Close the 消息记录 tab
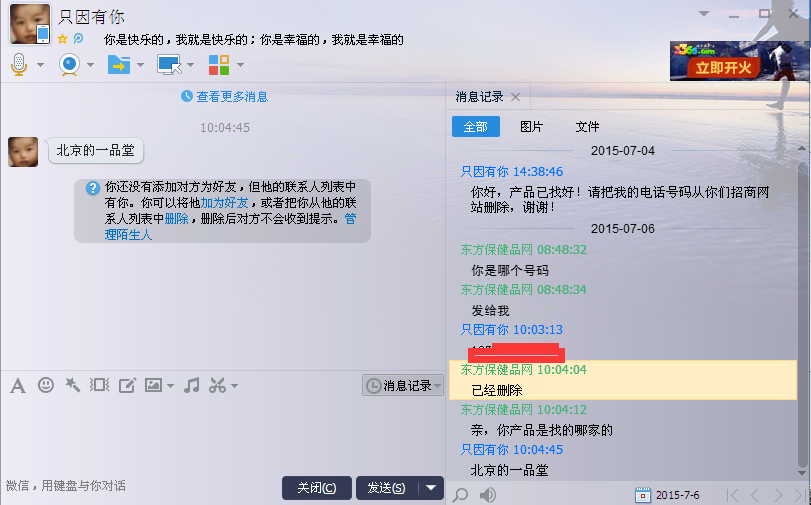Image resolution: width=811 pixels, height=505 pixels. [x=515, y=97]
